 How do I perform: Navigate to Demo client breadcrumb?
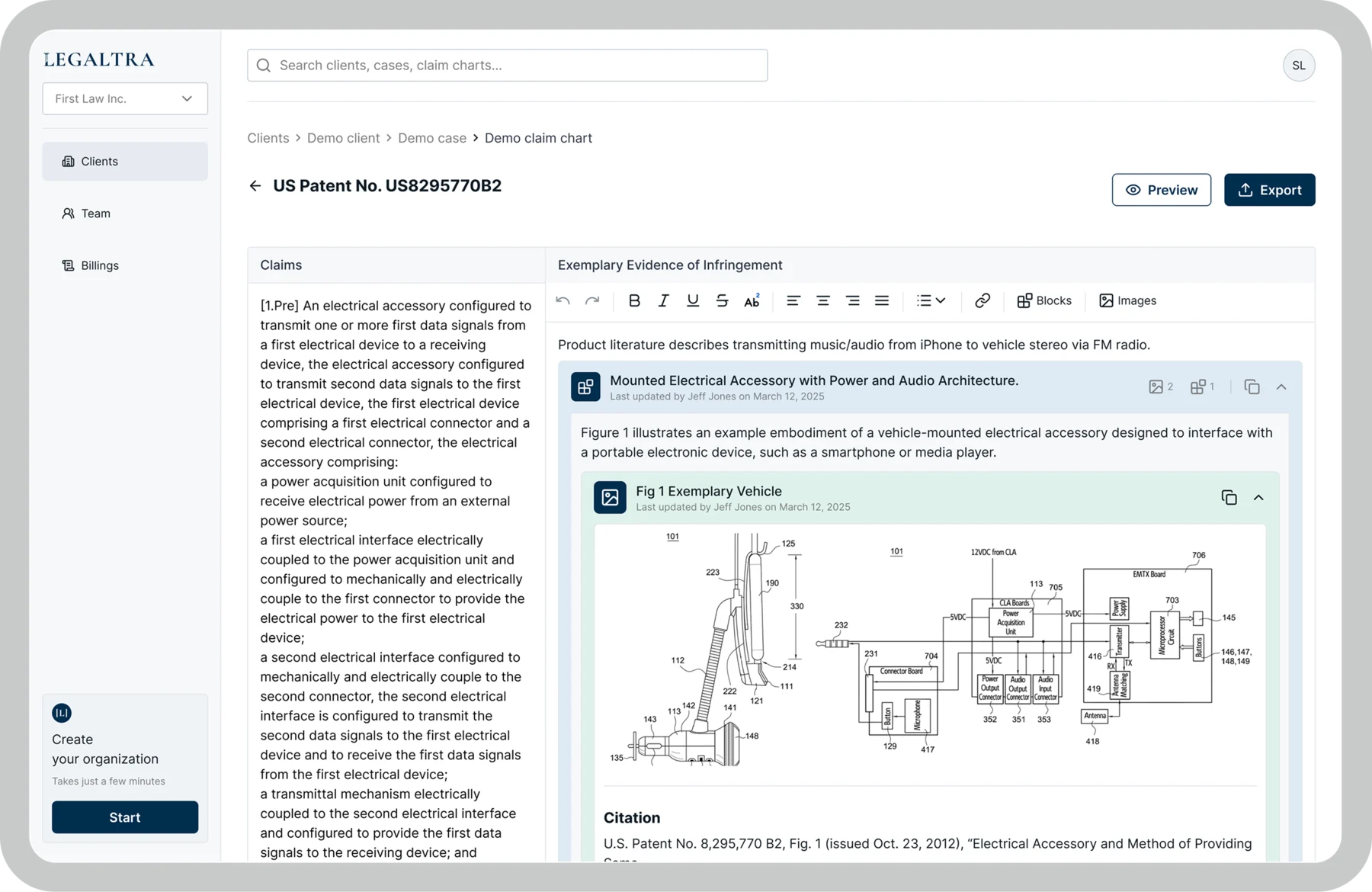pyautogui.click(x=343, y=138)
